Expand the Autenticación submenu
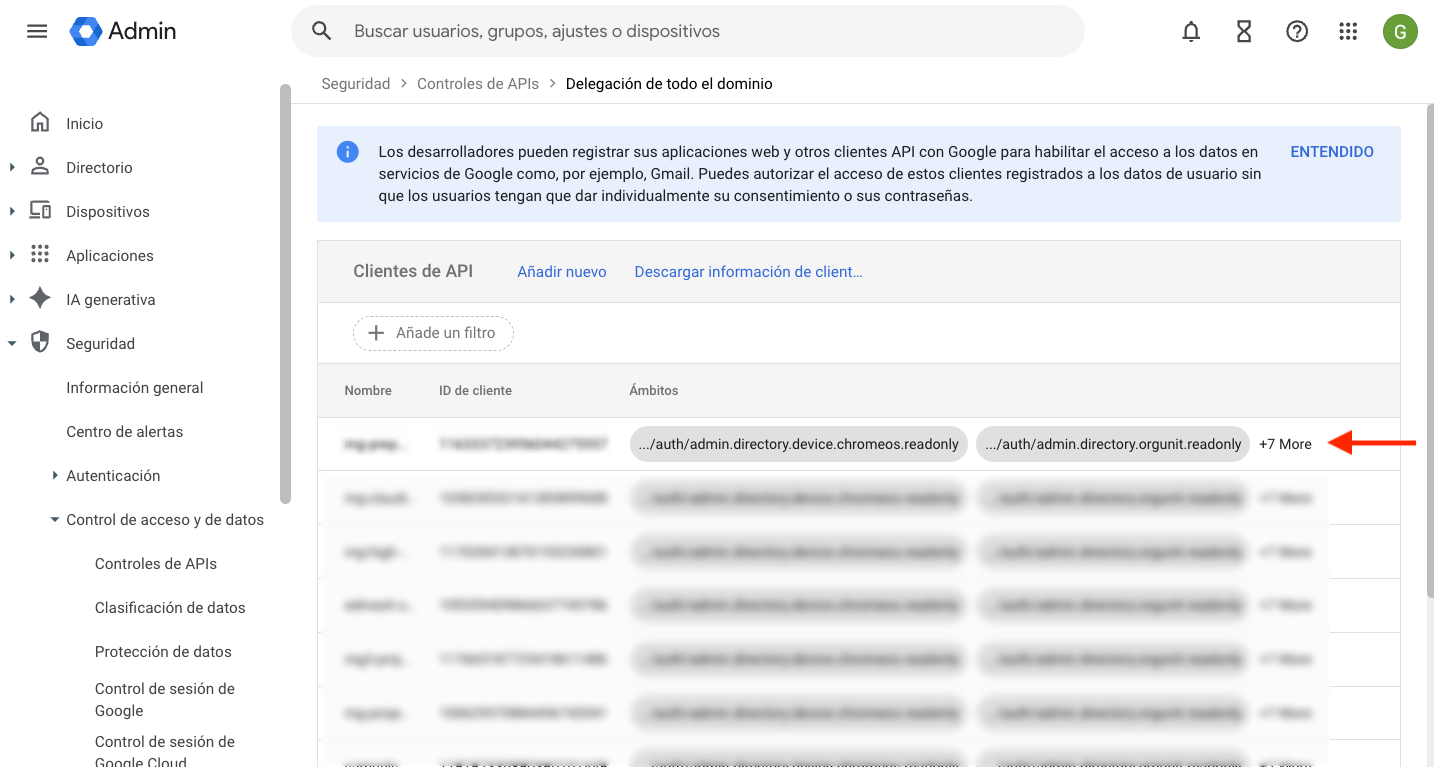 tap(55, 475)
